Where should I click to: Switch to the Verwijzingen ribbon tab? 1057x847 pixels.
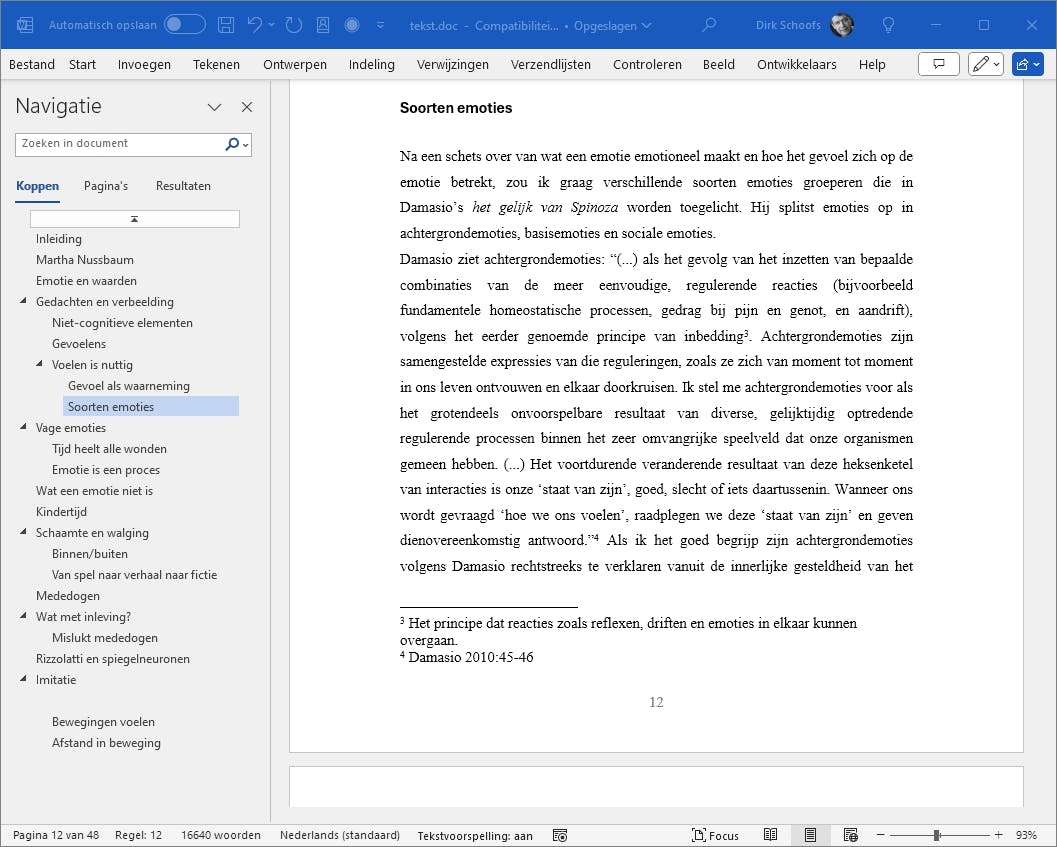pyautogui.click(x=453, y=64)
